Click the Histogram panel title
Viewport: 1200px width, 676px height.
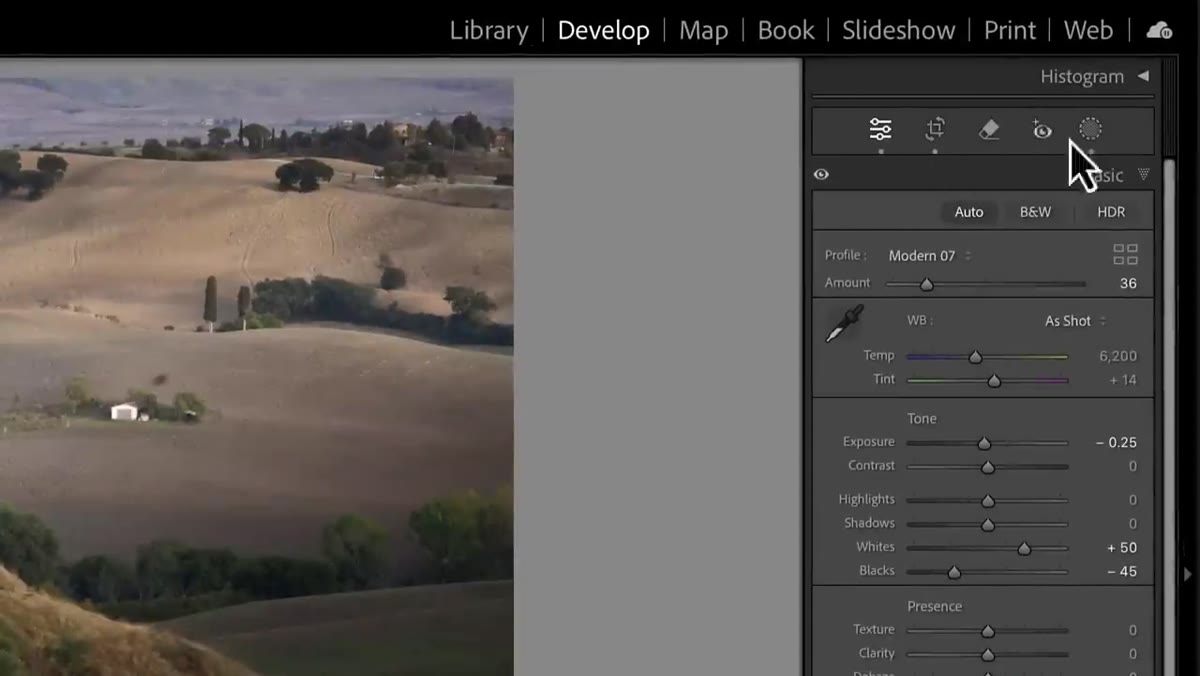coord(1082,76)
